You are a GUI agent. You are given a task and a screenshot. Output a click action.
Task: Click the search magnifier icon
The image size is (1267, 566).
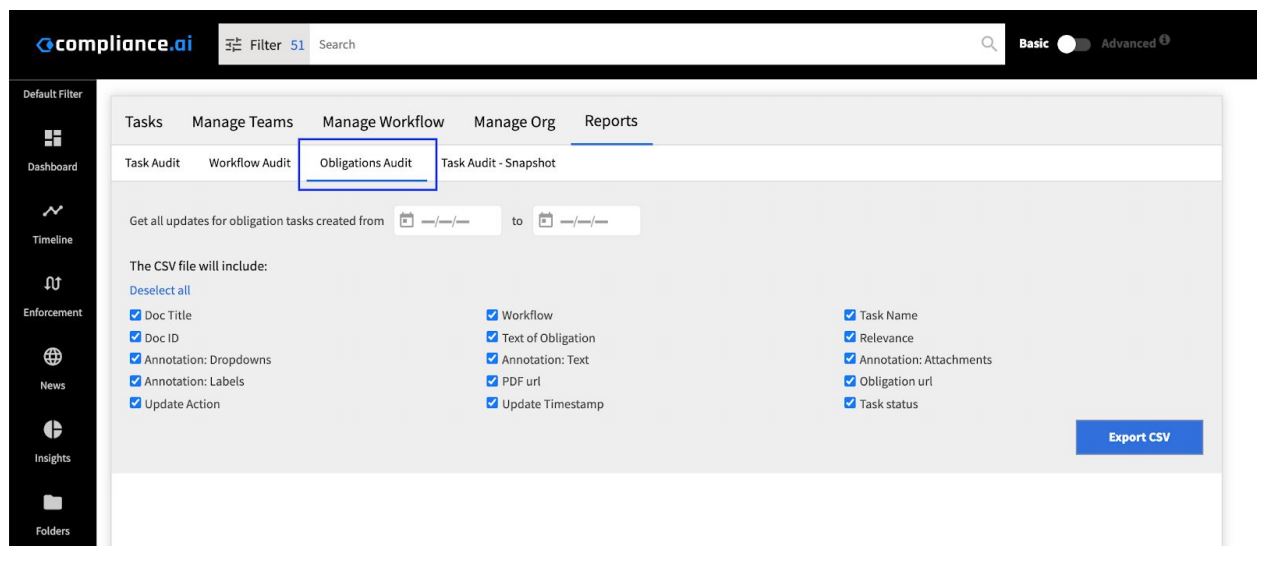(x=989, y=44)
